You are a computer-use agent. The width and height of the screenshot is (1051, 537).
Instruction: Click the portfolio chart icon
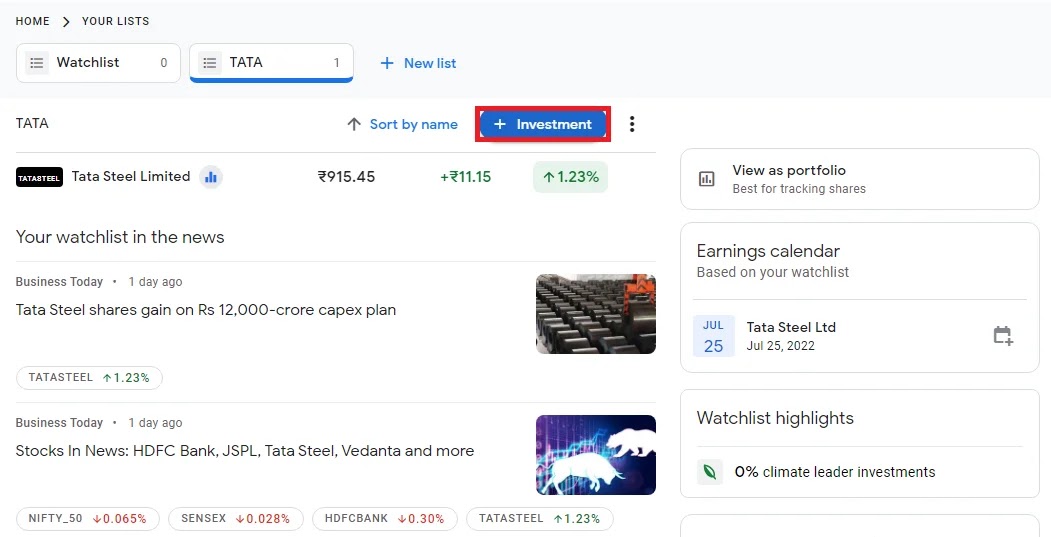point(706,179)
